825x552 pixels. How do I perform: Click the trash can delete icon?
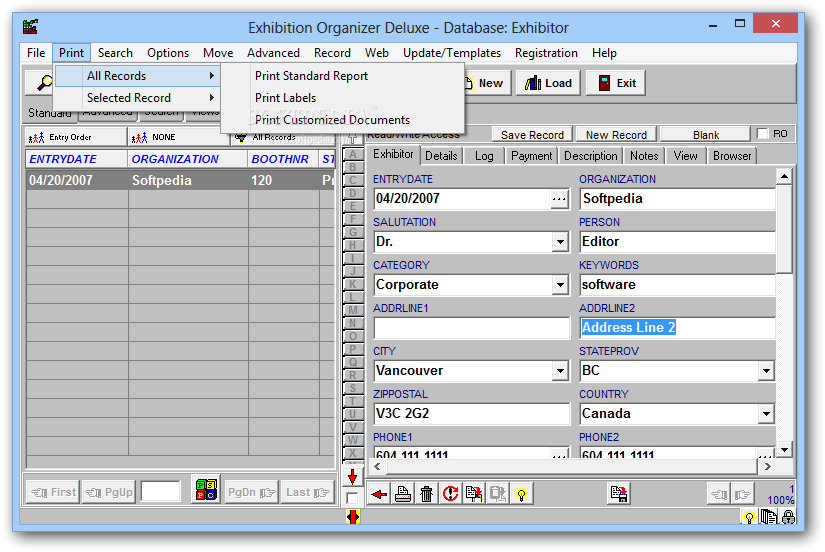coord(426,494)
